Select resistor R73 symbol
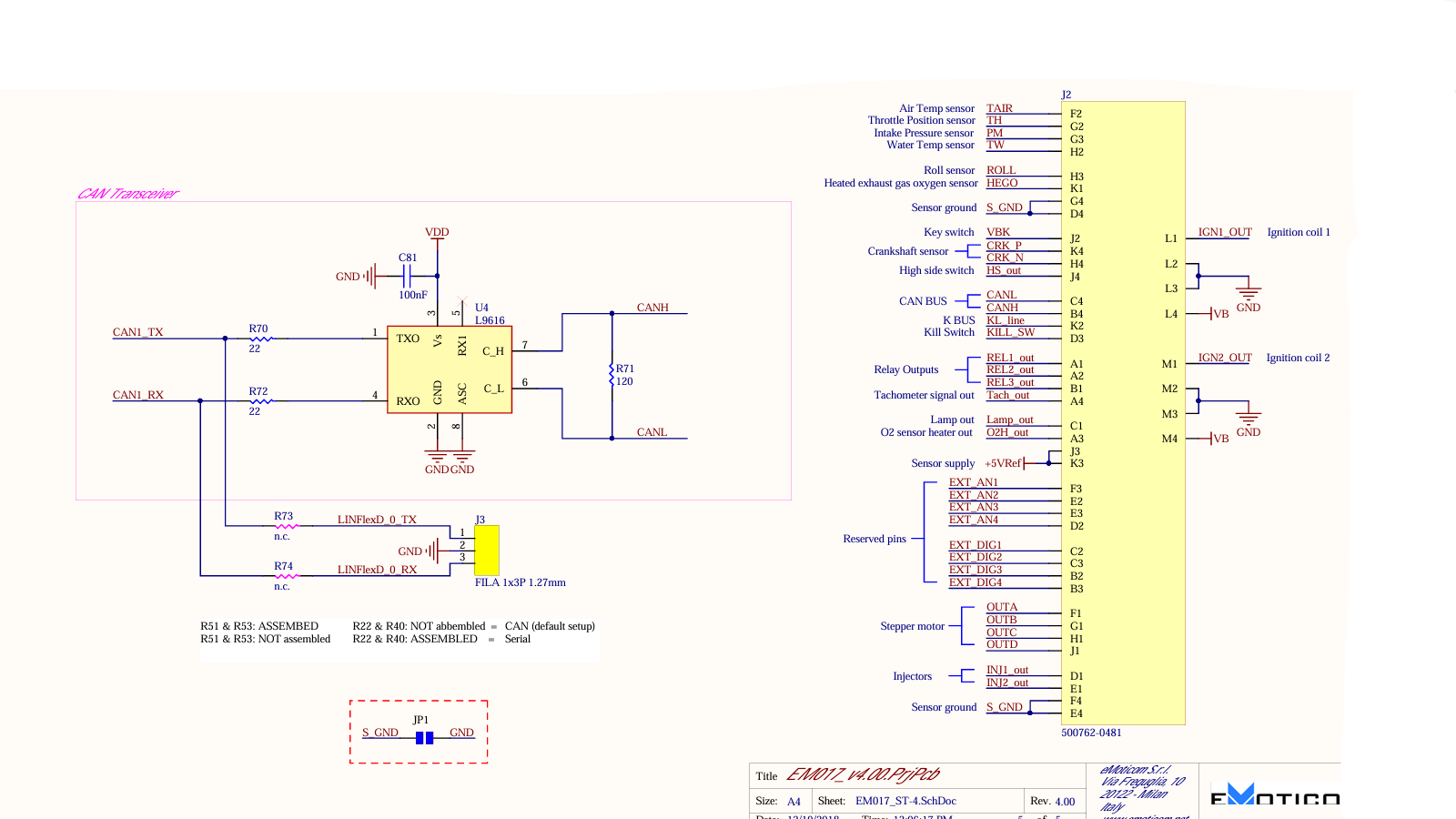Image resolution: width=1456 pixels, height=819 pixels. coord(286,526)
